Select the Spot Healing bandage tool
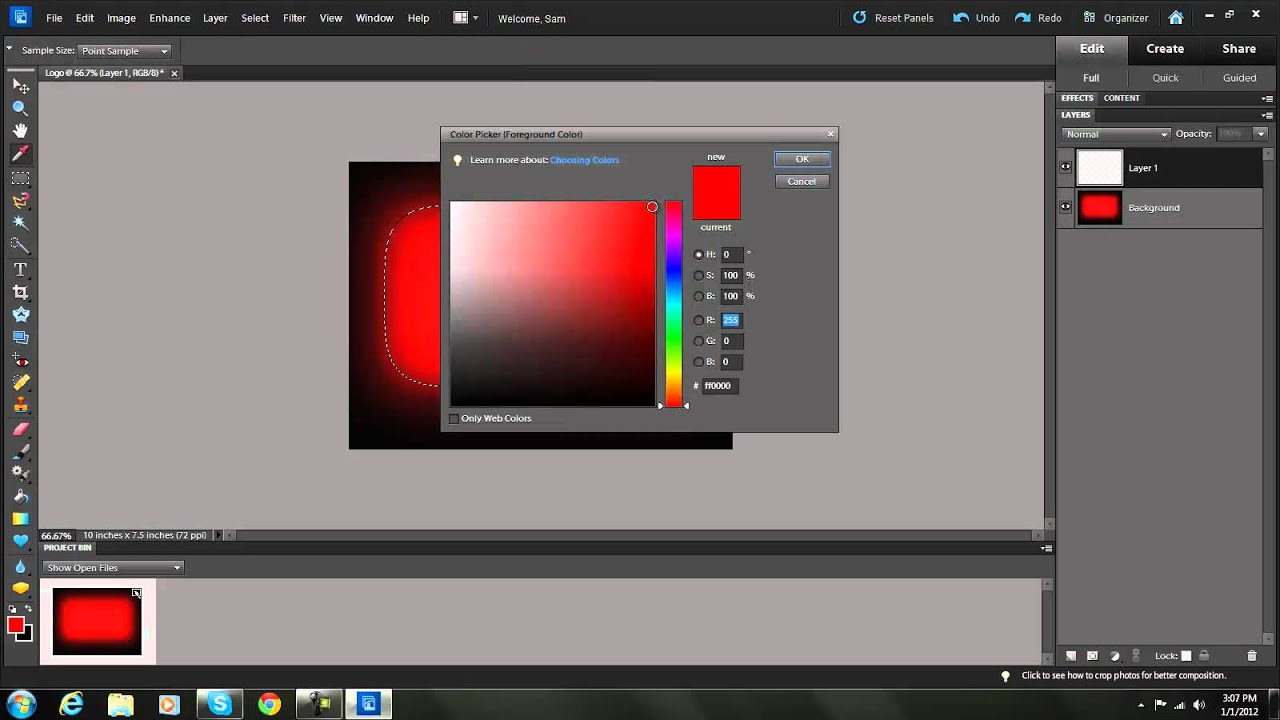1280x720 pixels. [20, 383]
